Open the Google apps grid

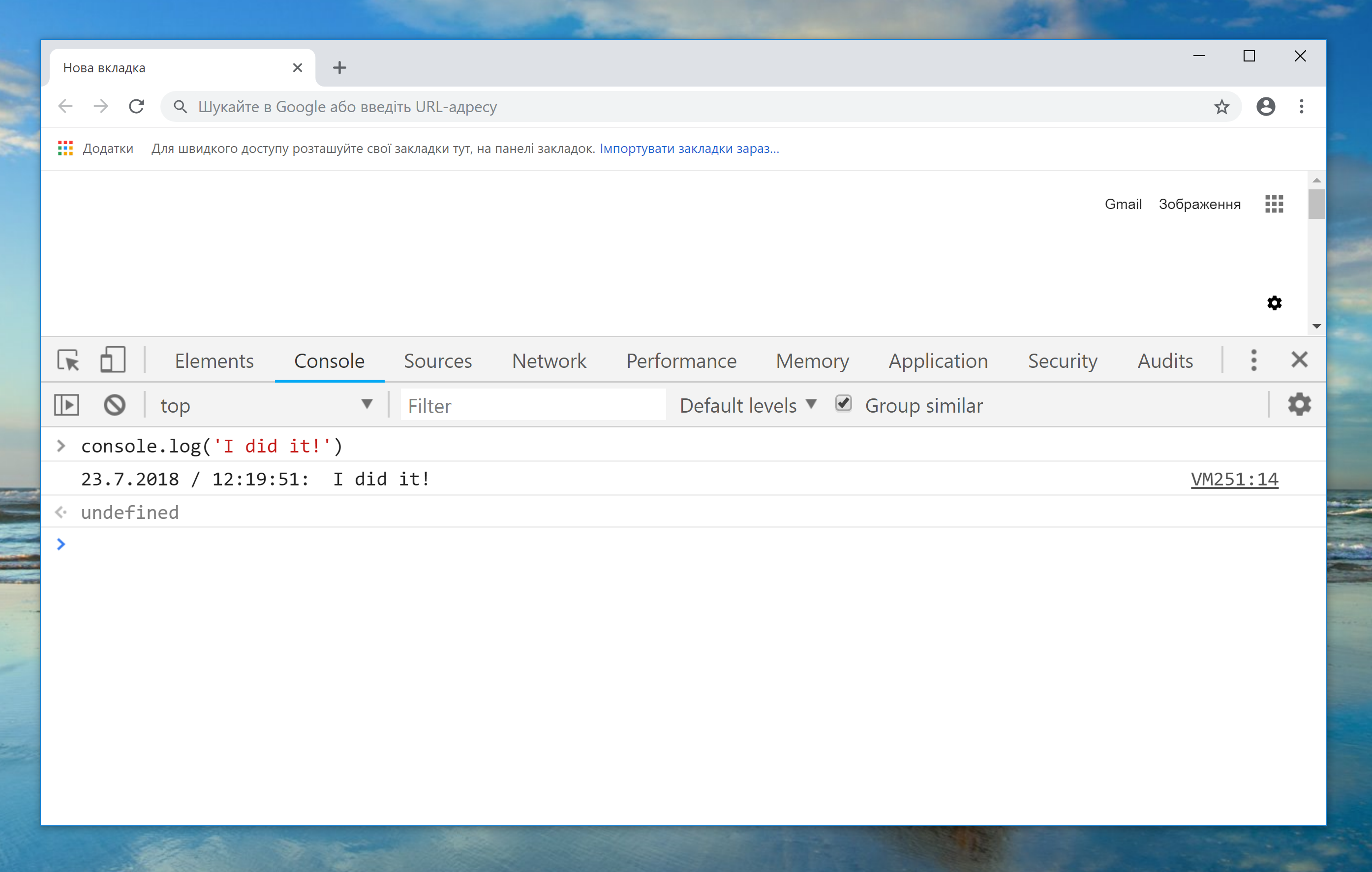(x=1274, y=204)
